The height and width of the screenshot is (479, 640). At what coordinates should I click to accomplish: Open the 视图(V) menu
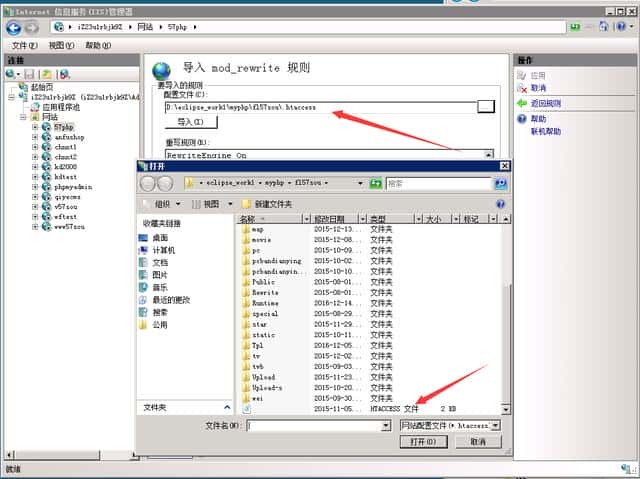pyautogui.click(x=61, y=45)
